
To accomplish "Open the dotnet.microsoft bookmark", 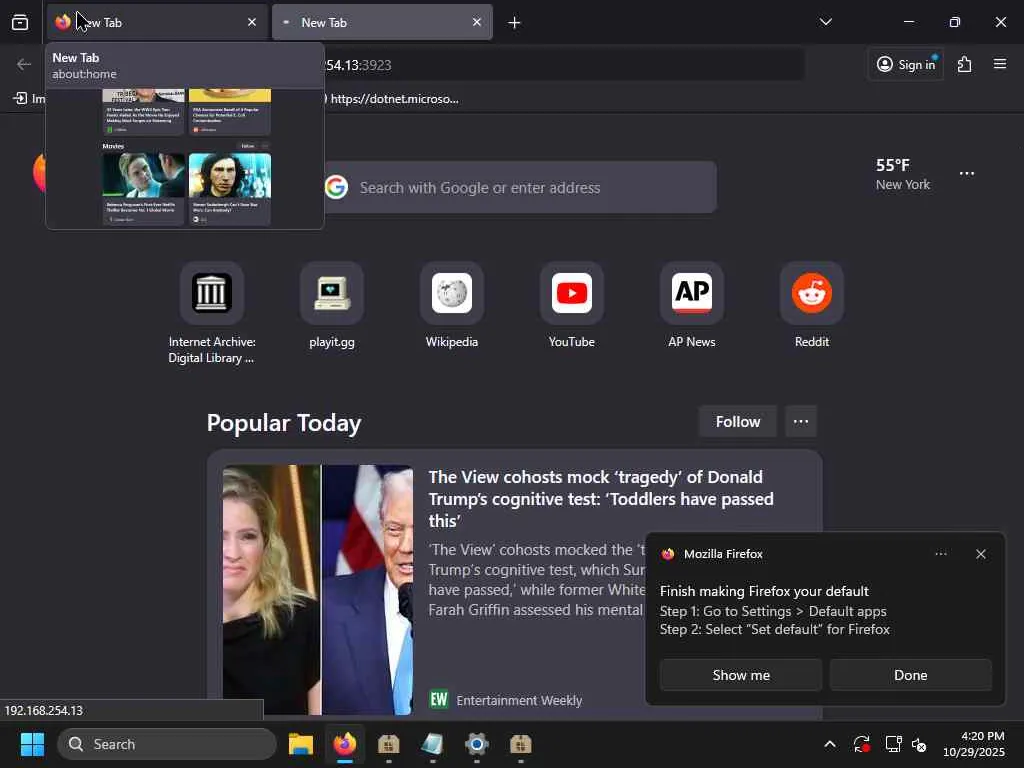I will pyautogui.click(x=392, y=99).
